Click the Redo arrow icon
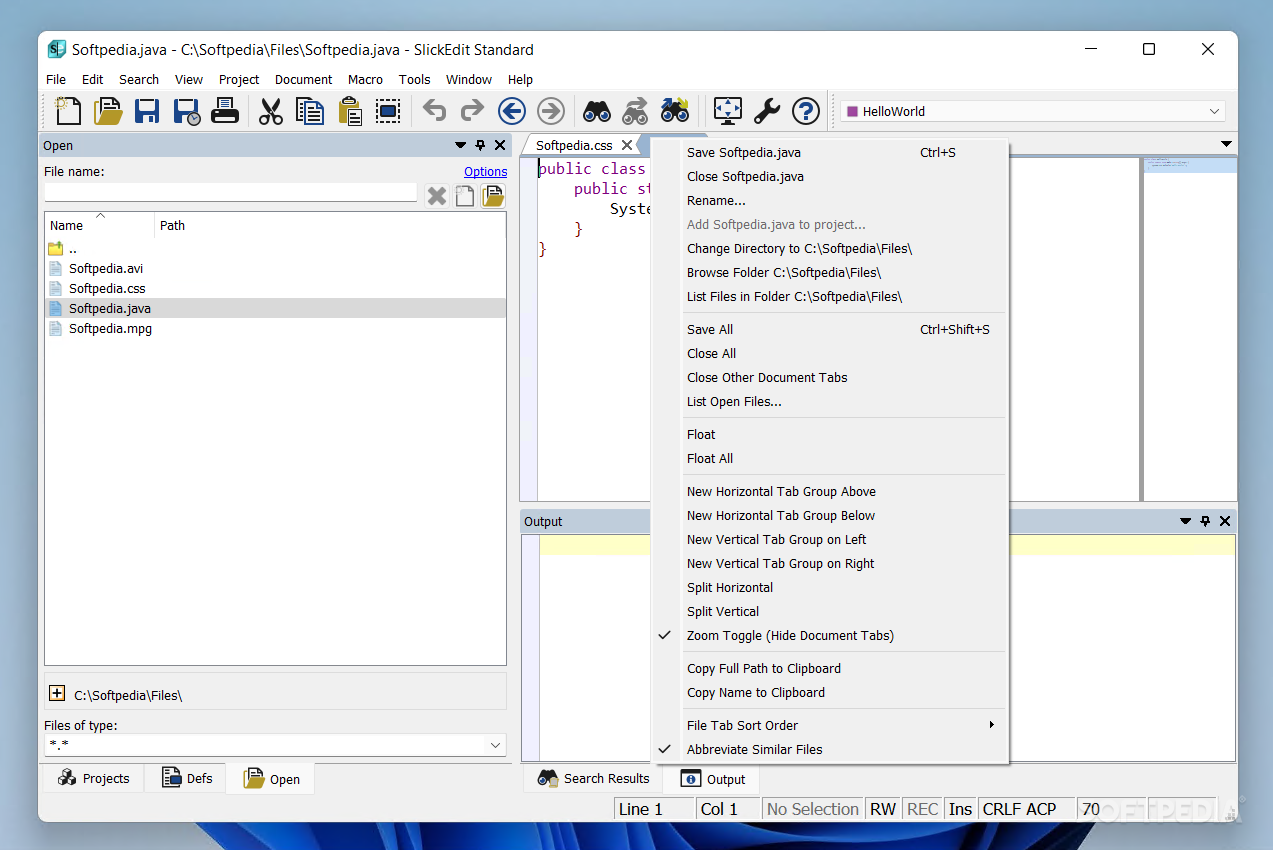The width and height of the screenshot is (1273, 850). [472, 110]
